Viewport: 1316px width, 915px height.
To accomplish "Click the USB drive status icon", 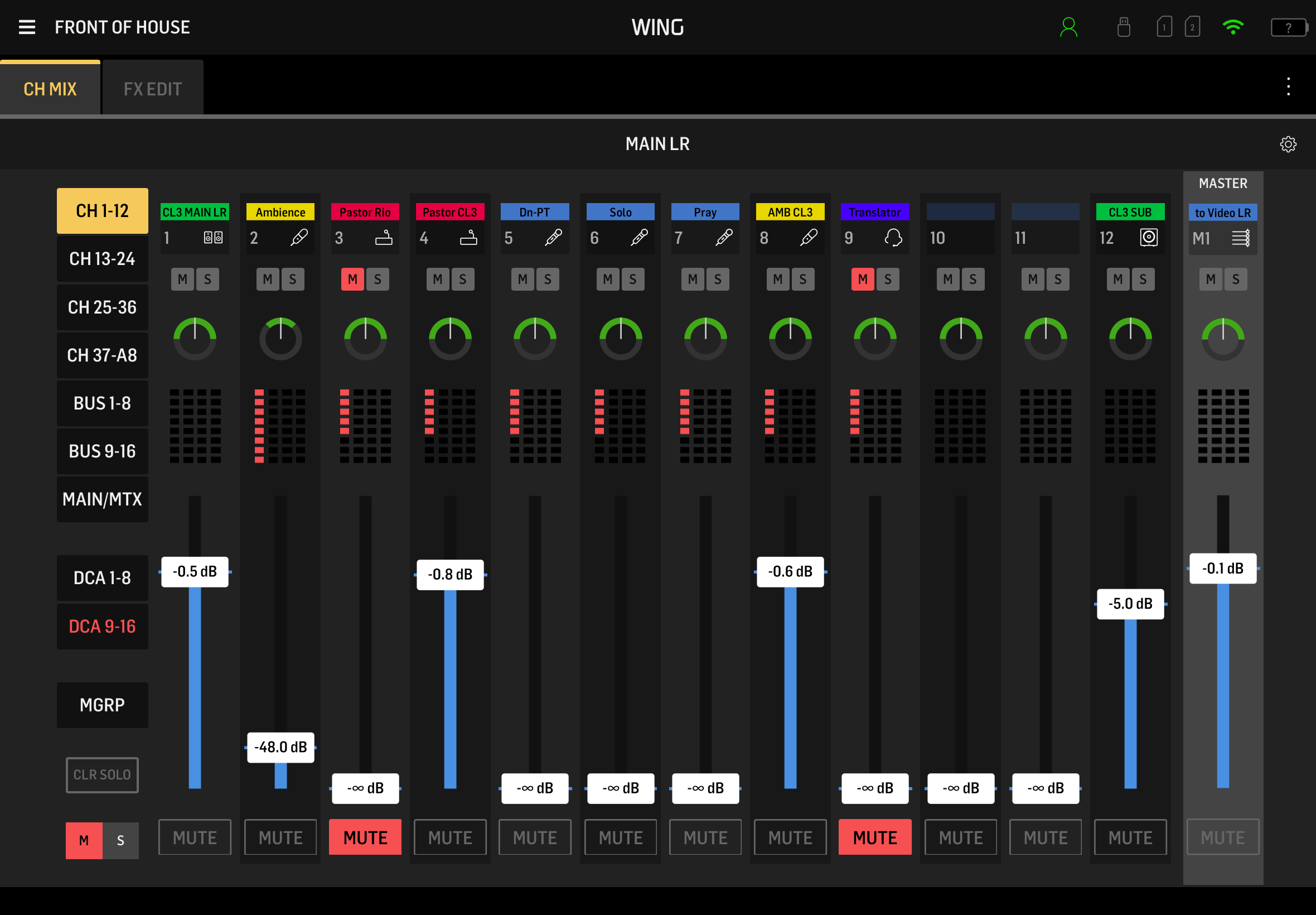I will coord(1123,27).
